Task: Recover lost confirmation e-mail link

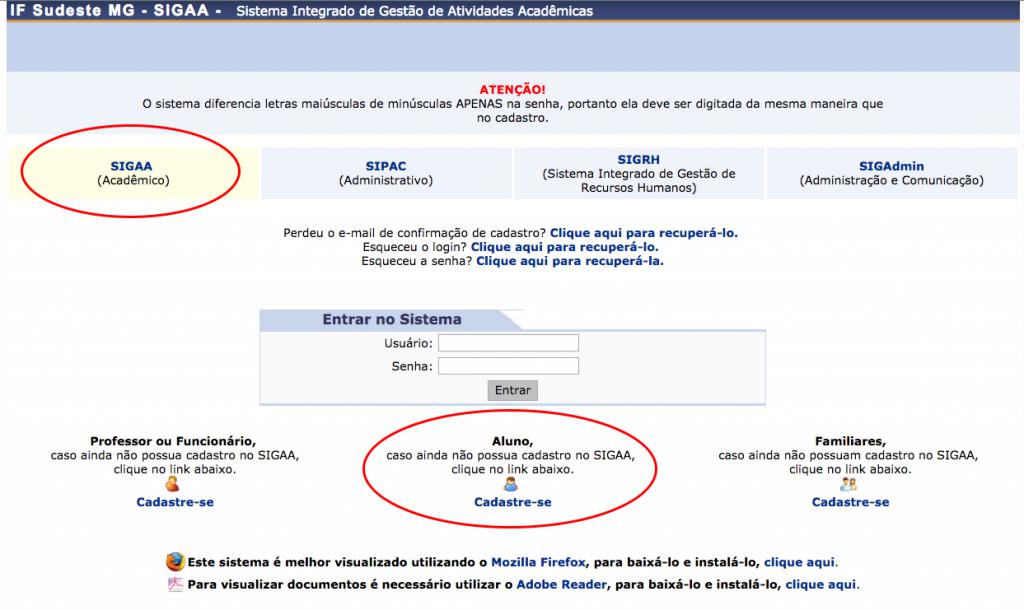Action: tap(643, 233)
